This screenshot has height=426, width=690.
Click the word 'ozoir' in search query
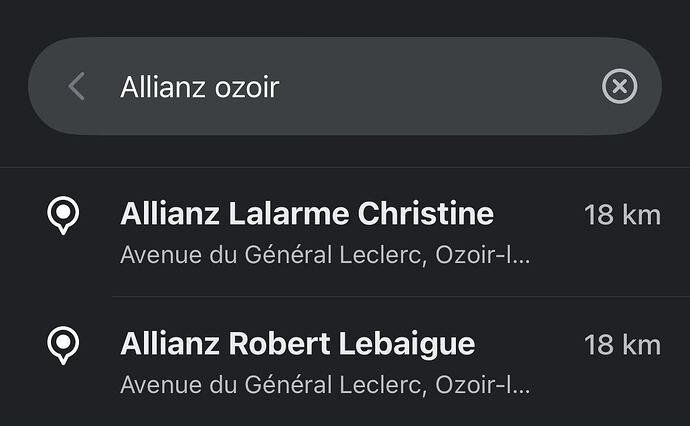tap(246, 88)
